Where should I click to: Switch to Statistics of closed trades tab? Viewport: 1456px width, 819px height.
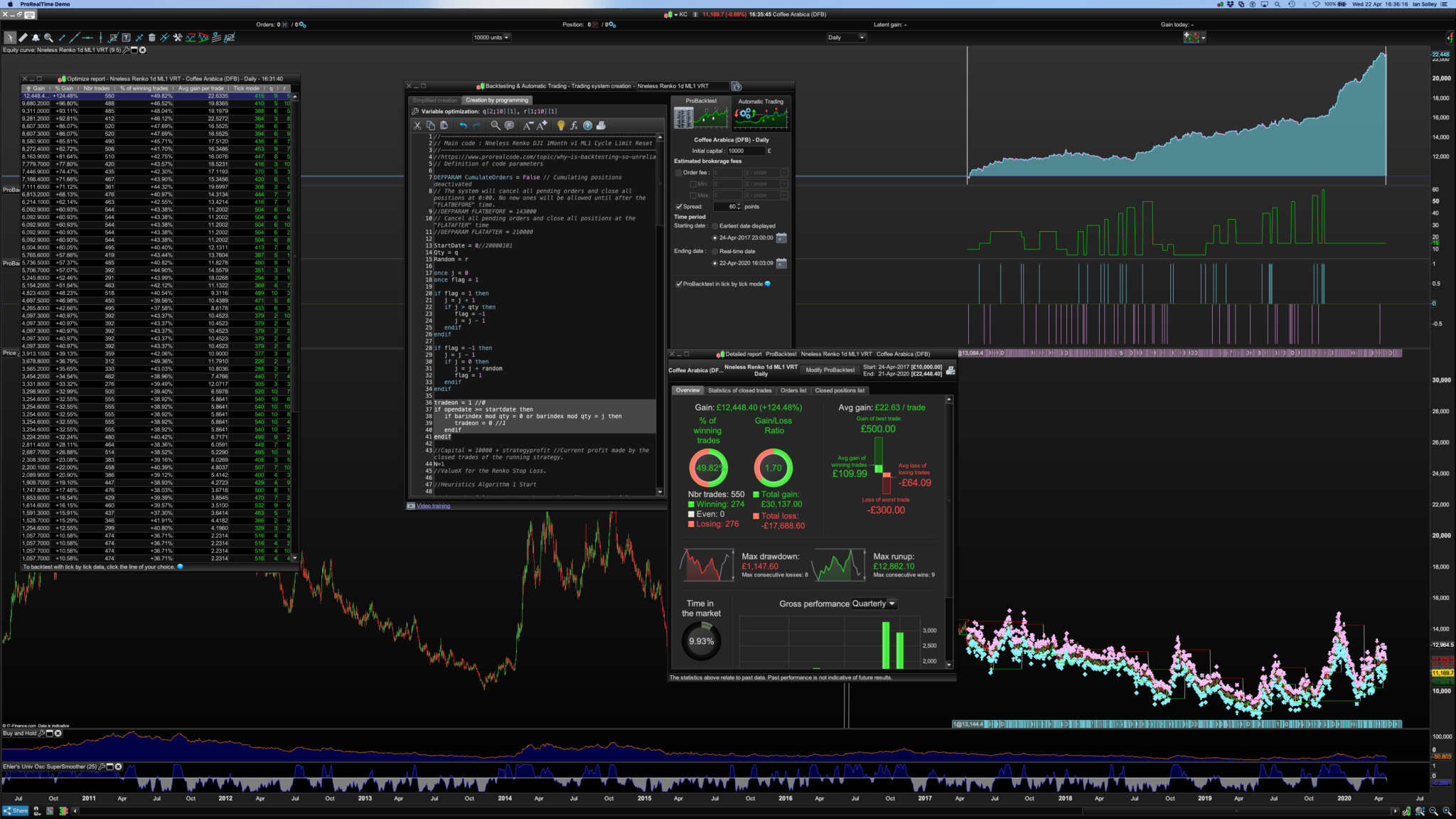pos(739,390)
